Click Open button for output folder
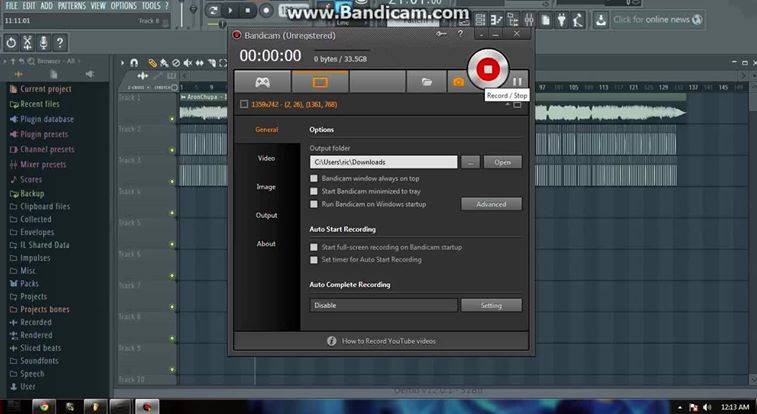 coord(503,162)
